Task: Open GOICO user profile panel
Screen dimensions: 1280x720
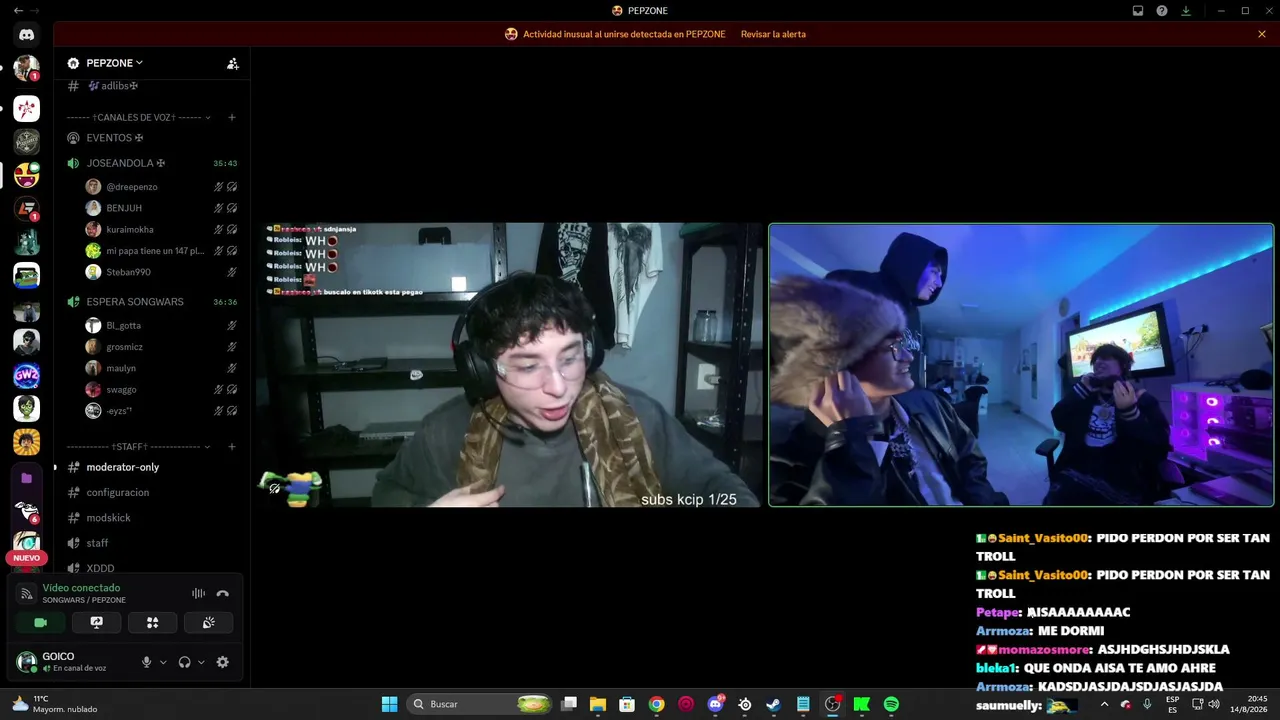Action: (72, 662)
